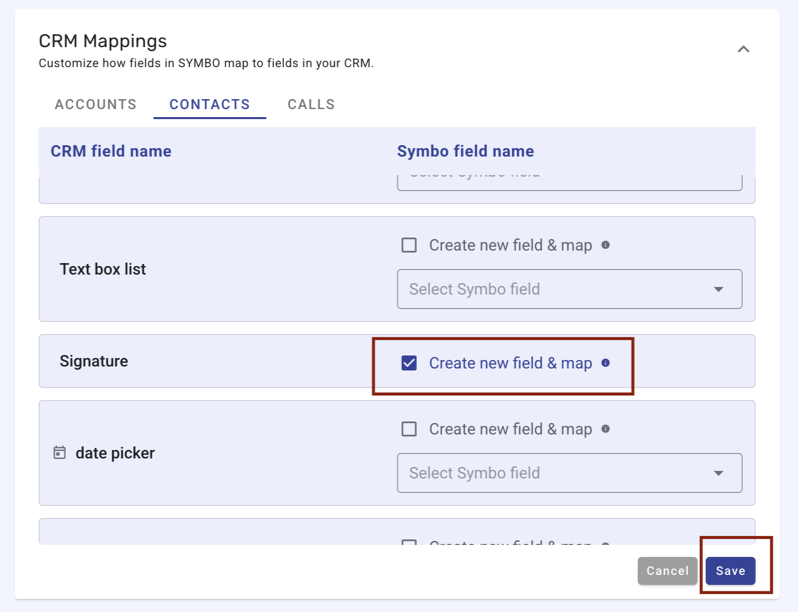Click the Symbo field name column header

tap(466, 151)
